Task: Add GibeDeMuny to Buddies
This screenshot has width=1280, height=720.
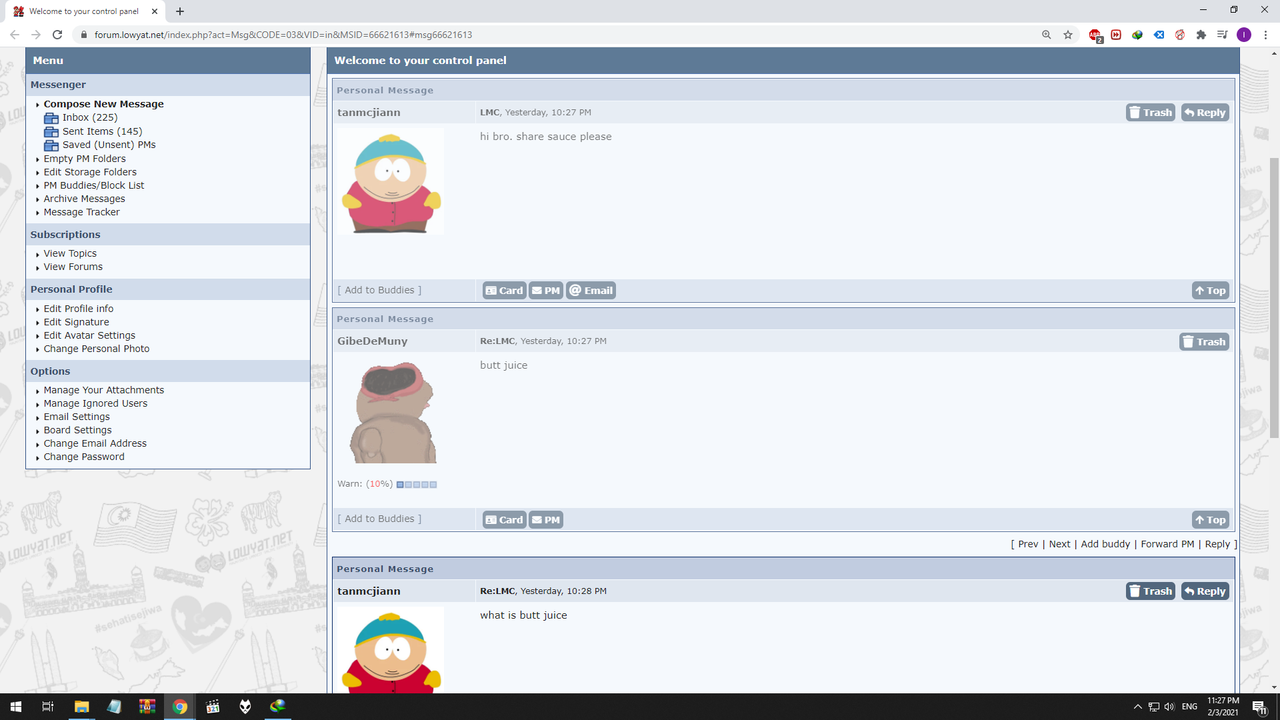Action: click(379, 519)
